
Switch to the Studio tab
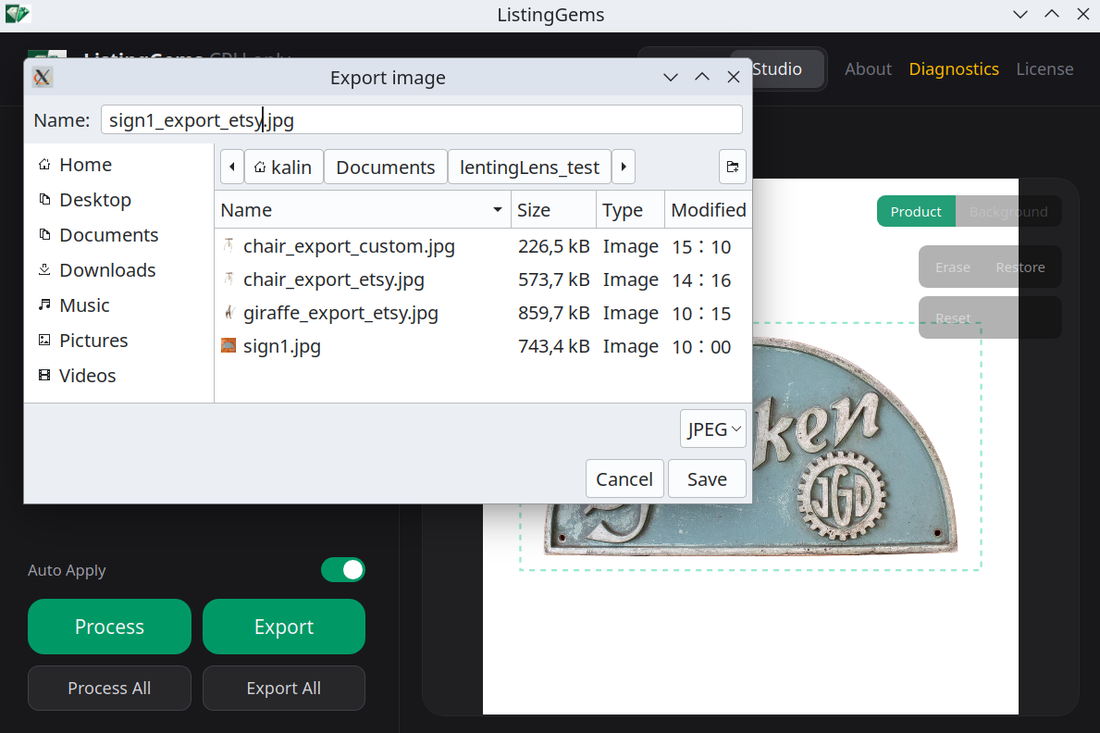coord(777,69)
